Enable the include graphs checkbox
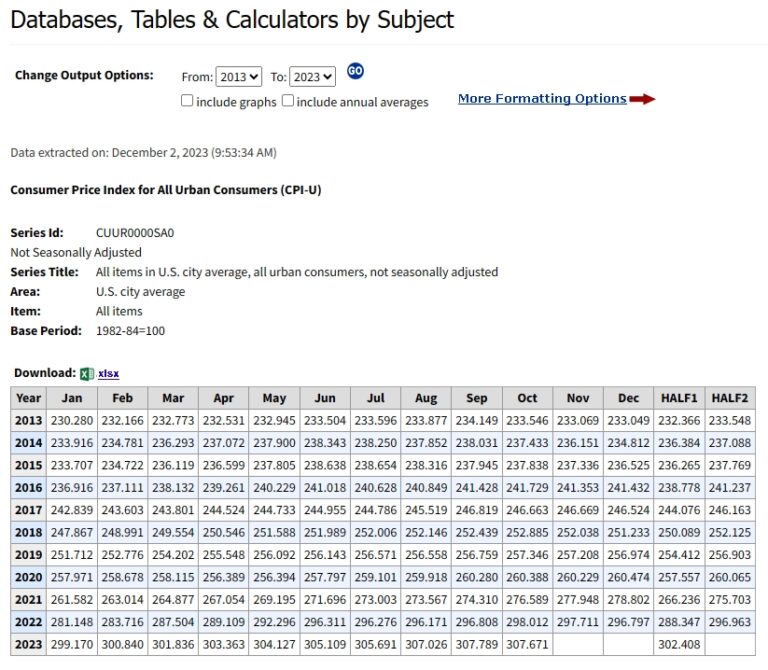768x670 pixels. [187, 100]
